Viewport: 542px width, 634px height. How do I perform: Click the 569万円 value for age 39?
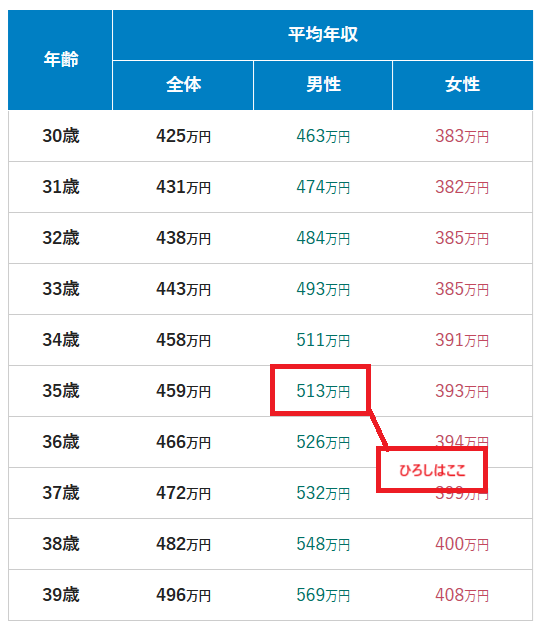323,595
